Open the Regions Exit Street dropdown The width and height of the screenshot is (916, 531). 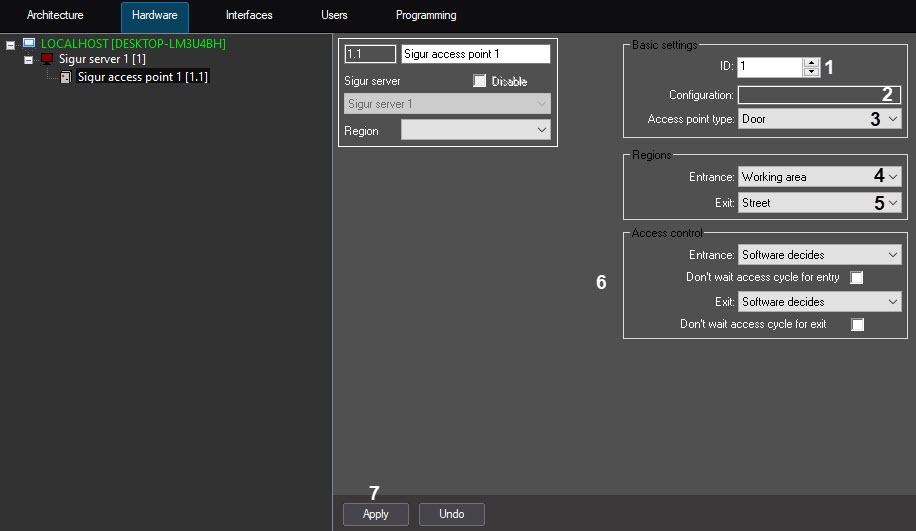pyautogui.click(x=819, y=203)
